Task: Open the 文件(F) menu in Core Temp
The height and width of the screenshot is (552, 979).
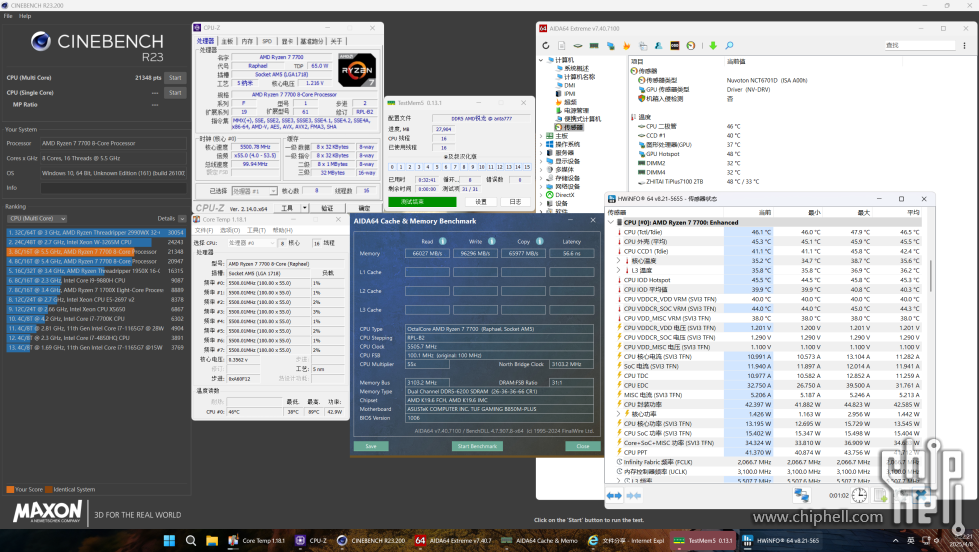Action: coord(204,230)
